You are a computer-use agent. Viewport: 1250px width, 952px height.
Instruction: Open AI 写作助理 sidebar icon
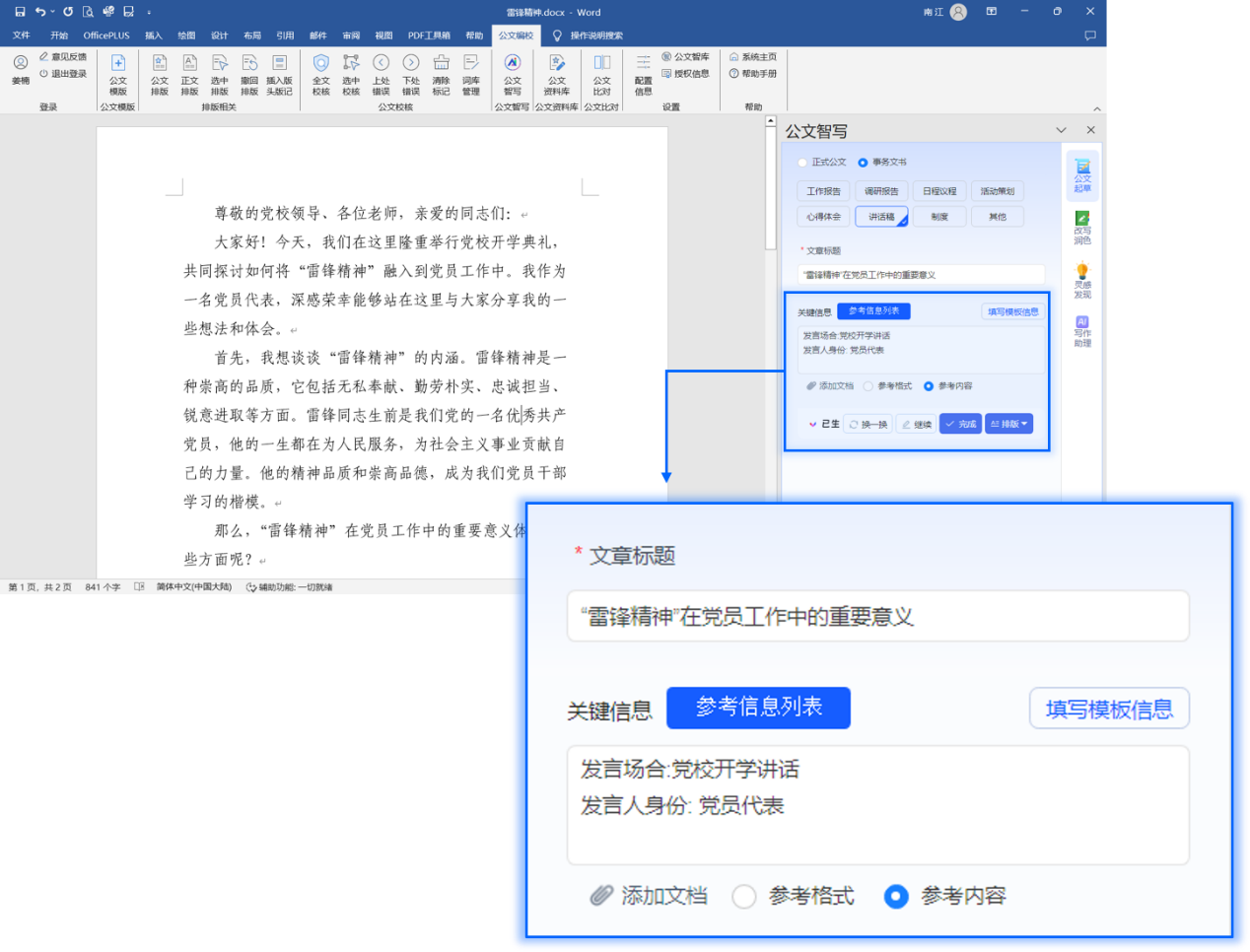tap(1082, 332)
